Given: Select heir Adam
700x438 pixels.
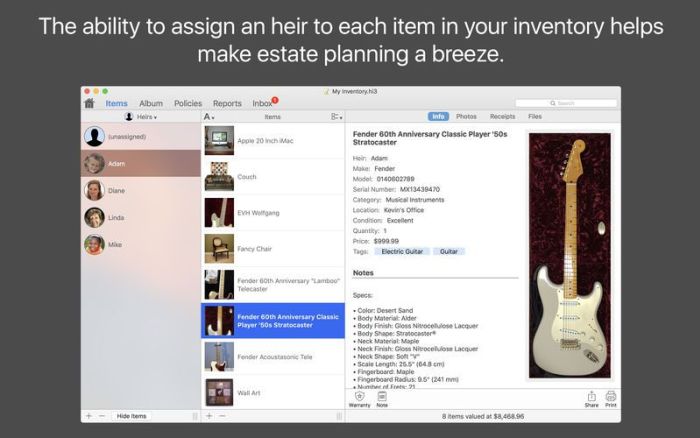Looking at the screenshot, I should pos(141,163).
